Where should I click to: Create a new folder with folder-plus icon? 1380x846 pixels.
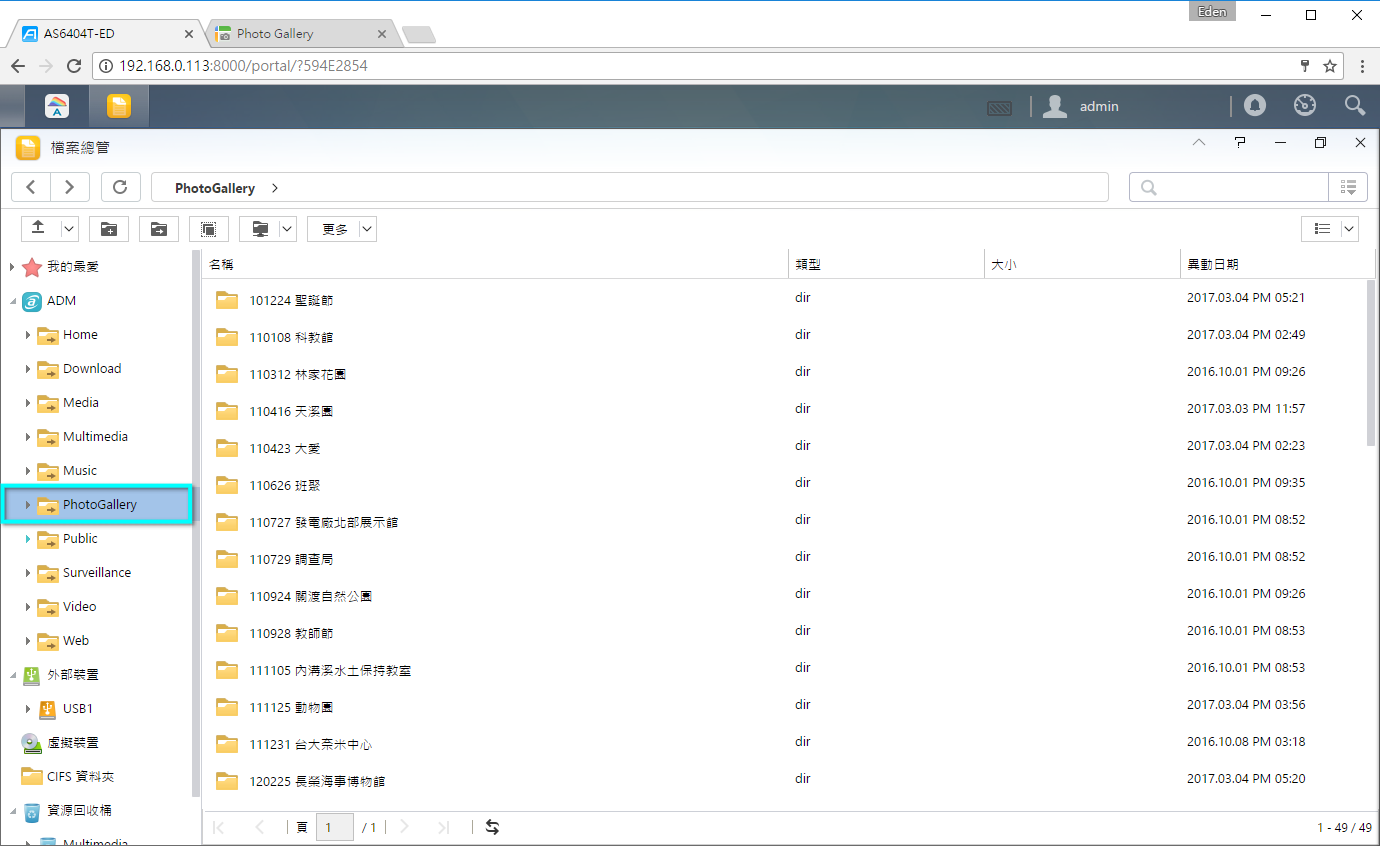pyautogui.click(x=109, y=229)
